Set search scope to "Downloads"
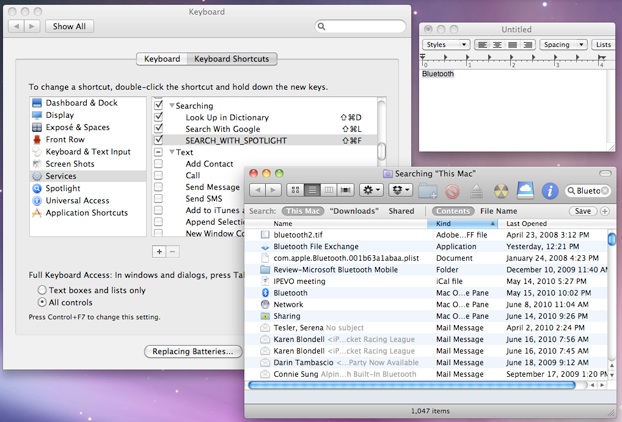Image resolution: width=622 pixels, height=422 pixels. [354, 211]
